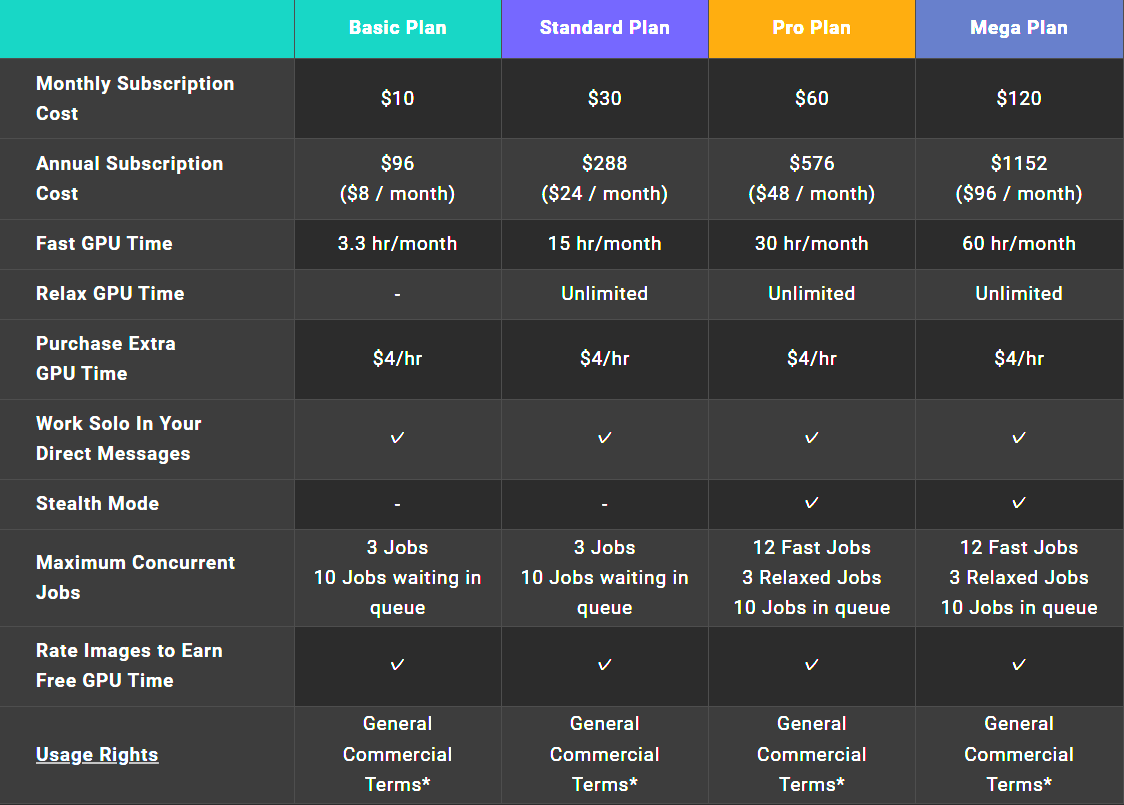Click the $10 Basic monthly cost
Viewport: 1124px width, 805px height.
[x=397, y=98]
